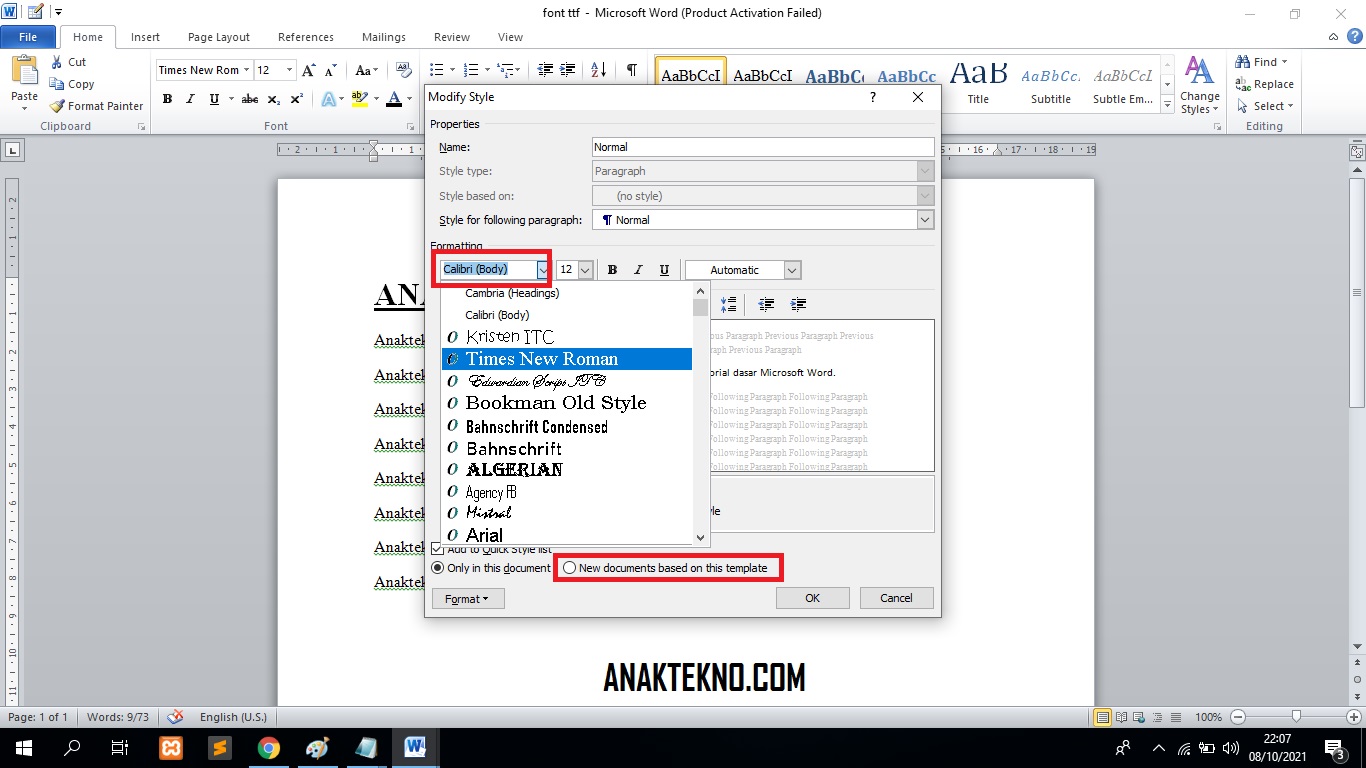
Task: Click Cancel in Modify Style dialog
Action: (896, 598)
